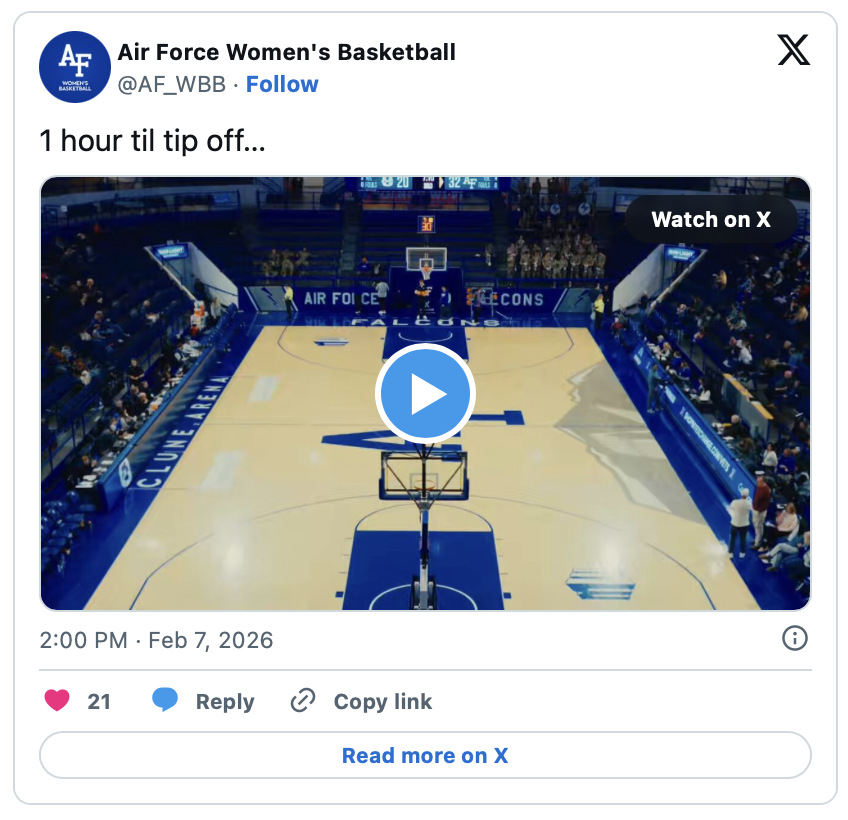Click the @AF_WBB handle

click(172, 84)
